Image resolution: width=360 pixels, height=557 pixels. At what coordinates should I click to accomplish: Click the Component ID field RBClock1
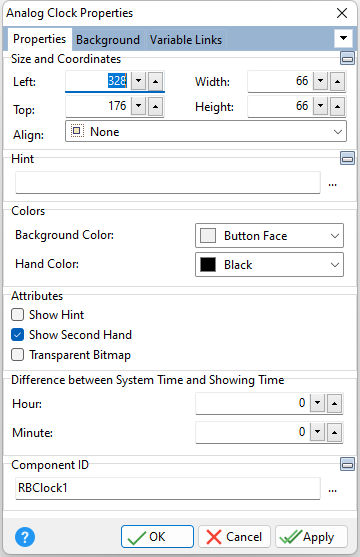(168, 488)
